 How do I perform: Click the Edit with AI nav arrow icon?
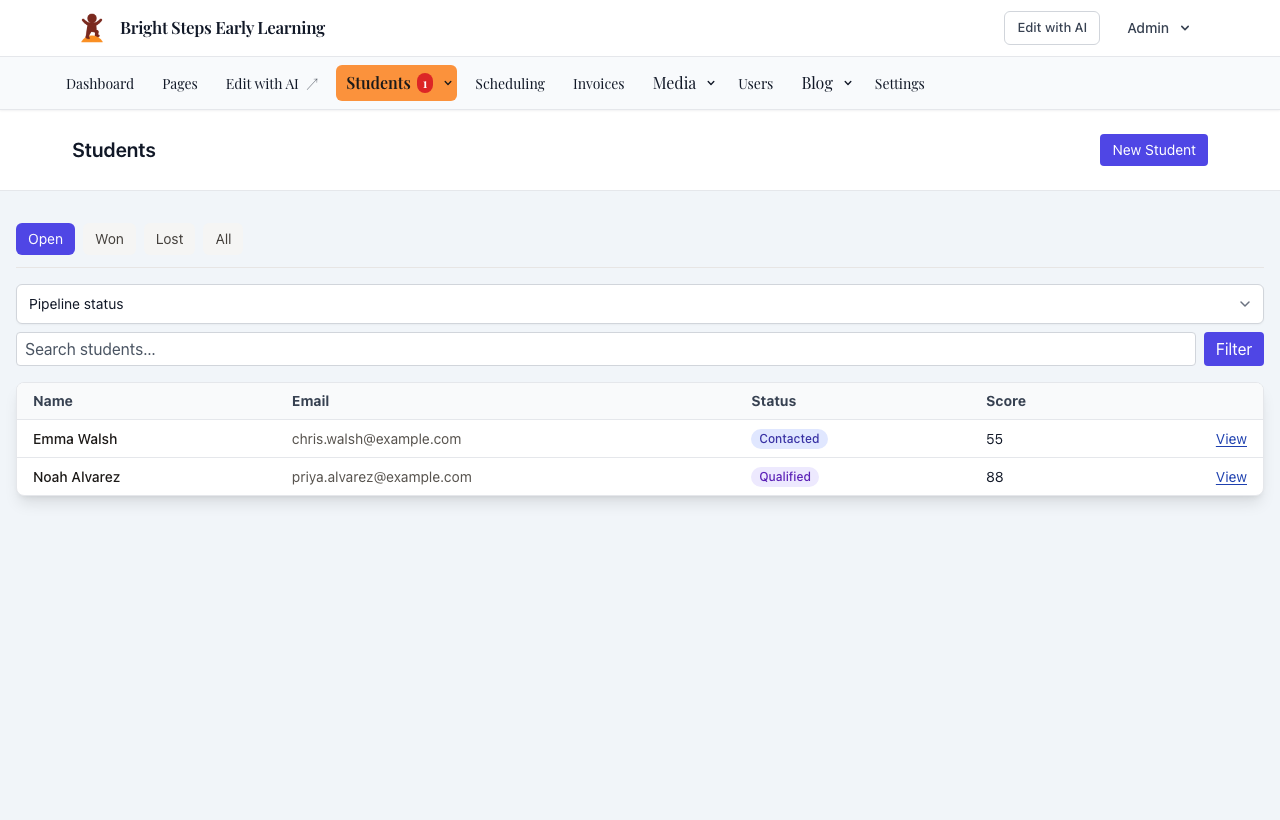(312, 84)
